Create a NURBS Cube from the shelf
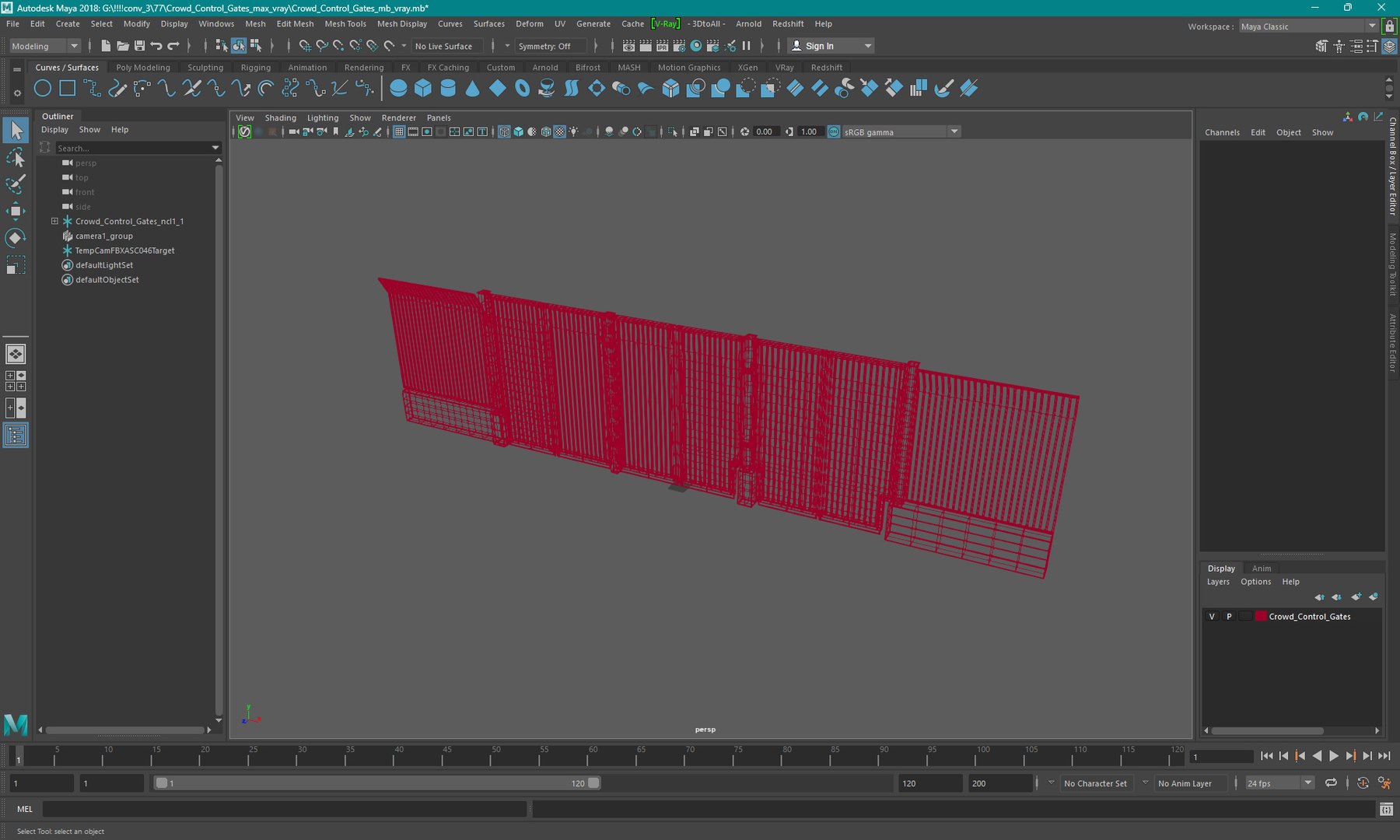Screen dimensions: 1400x840 (423, 89)
